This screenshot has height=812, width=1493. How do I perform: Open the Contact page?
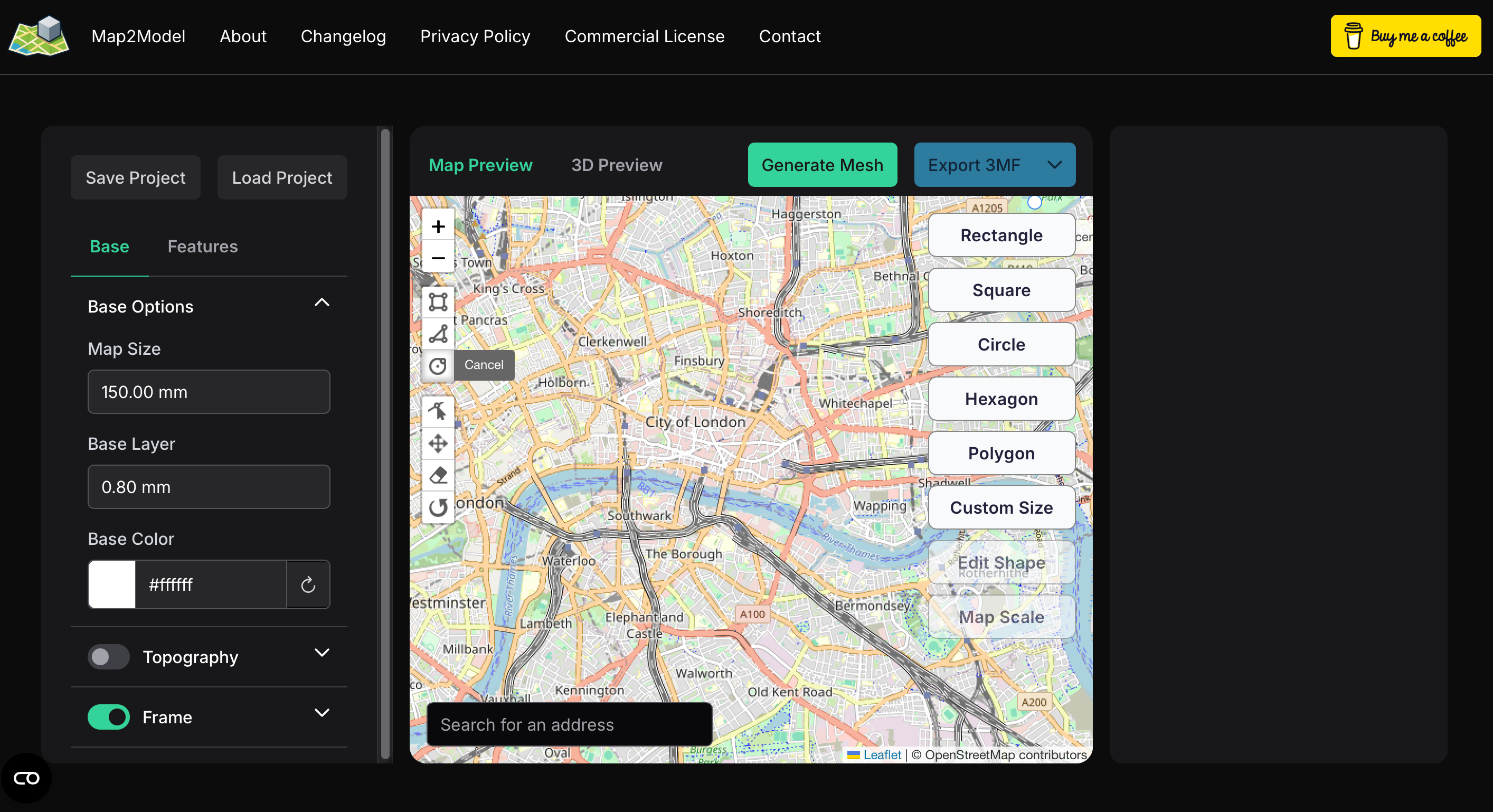(x=790, y=36)
